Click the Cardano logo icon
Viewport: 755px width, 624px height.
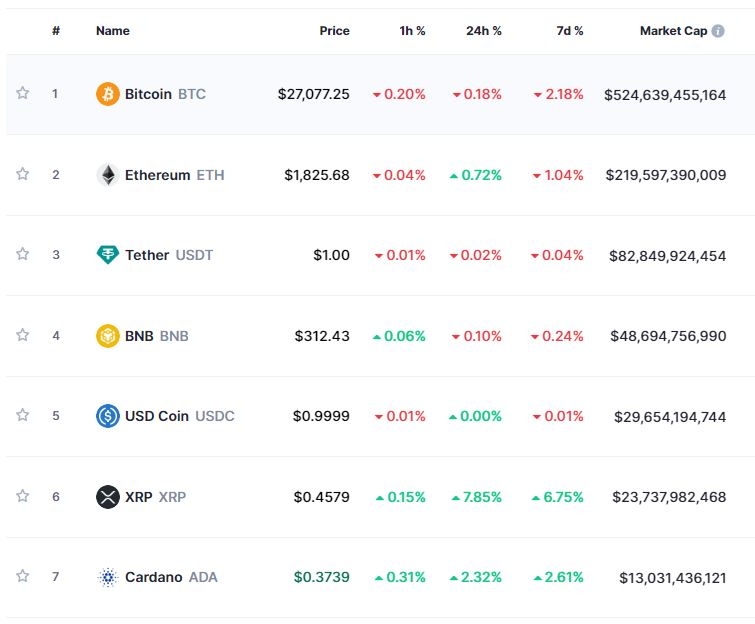pos(107,577)
